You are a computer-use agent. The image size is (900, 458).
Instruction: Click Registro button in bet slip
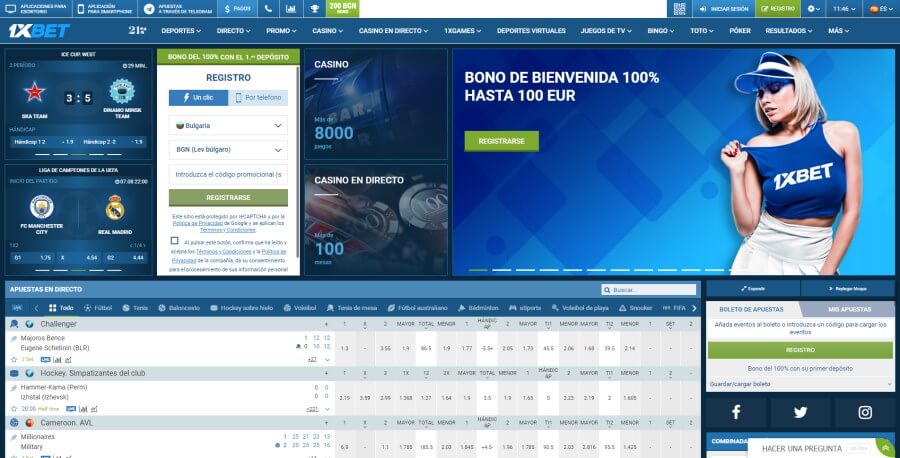click(800, 350)
